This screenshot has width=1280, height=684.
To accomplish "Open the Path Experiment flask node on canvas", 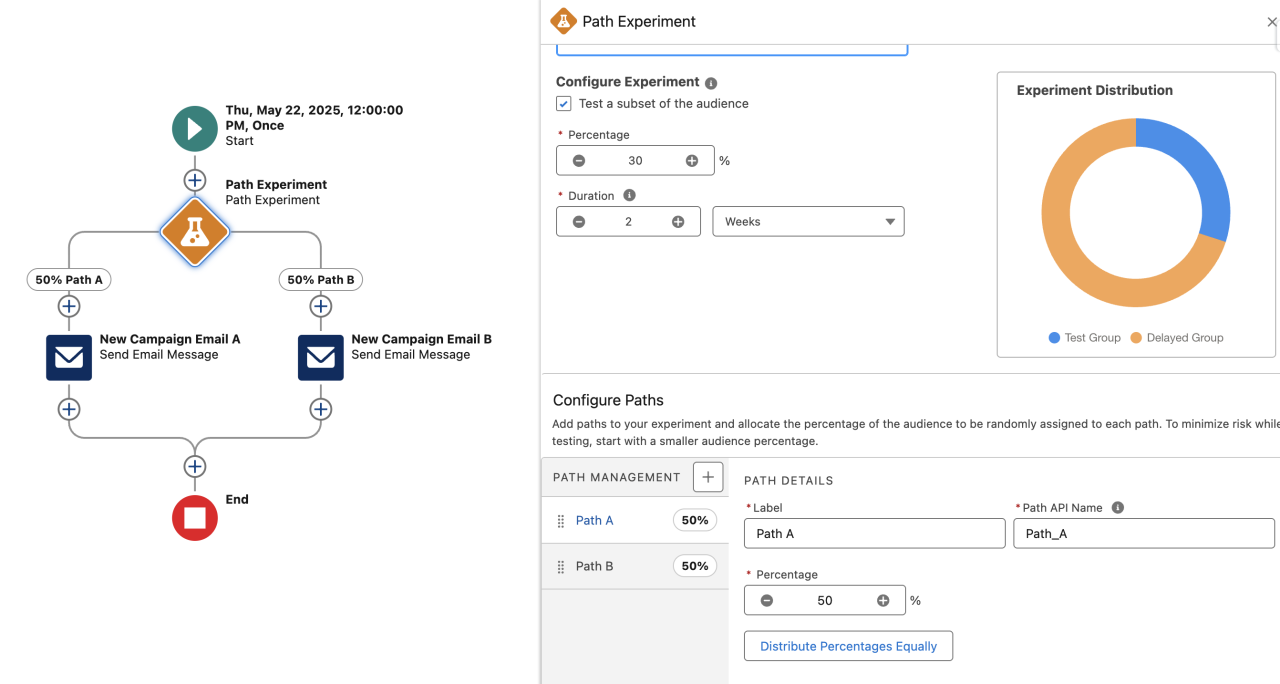I will click(x=195, y=232).
